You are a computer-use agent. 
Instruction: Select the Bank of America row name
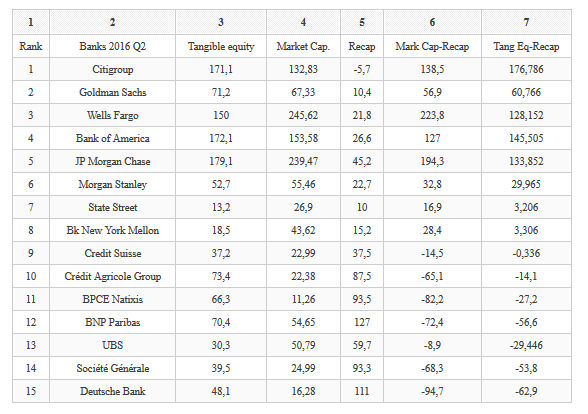pos(112,138)
